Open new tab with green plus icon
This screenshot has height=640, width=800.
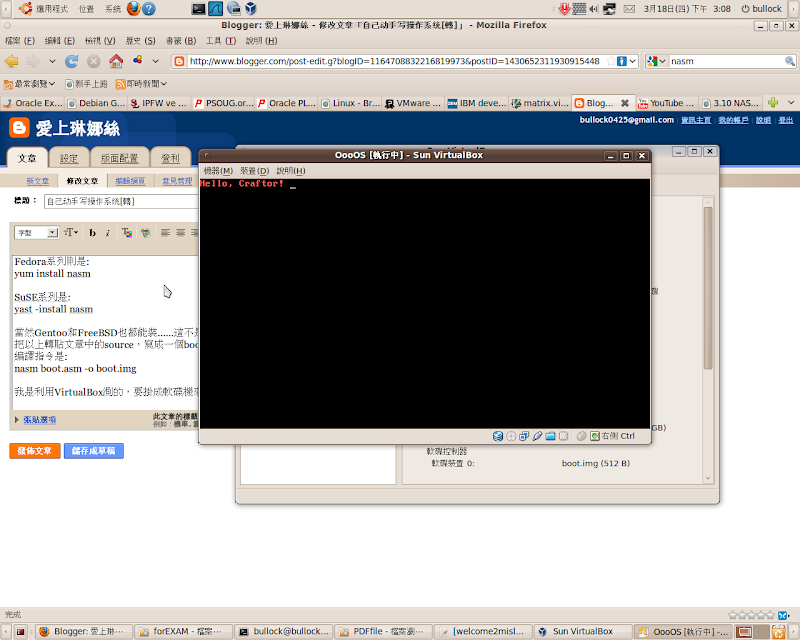(773, 103)
